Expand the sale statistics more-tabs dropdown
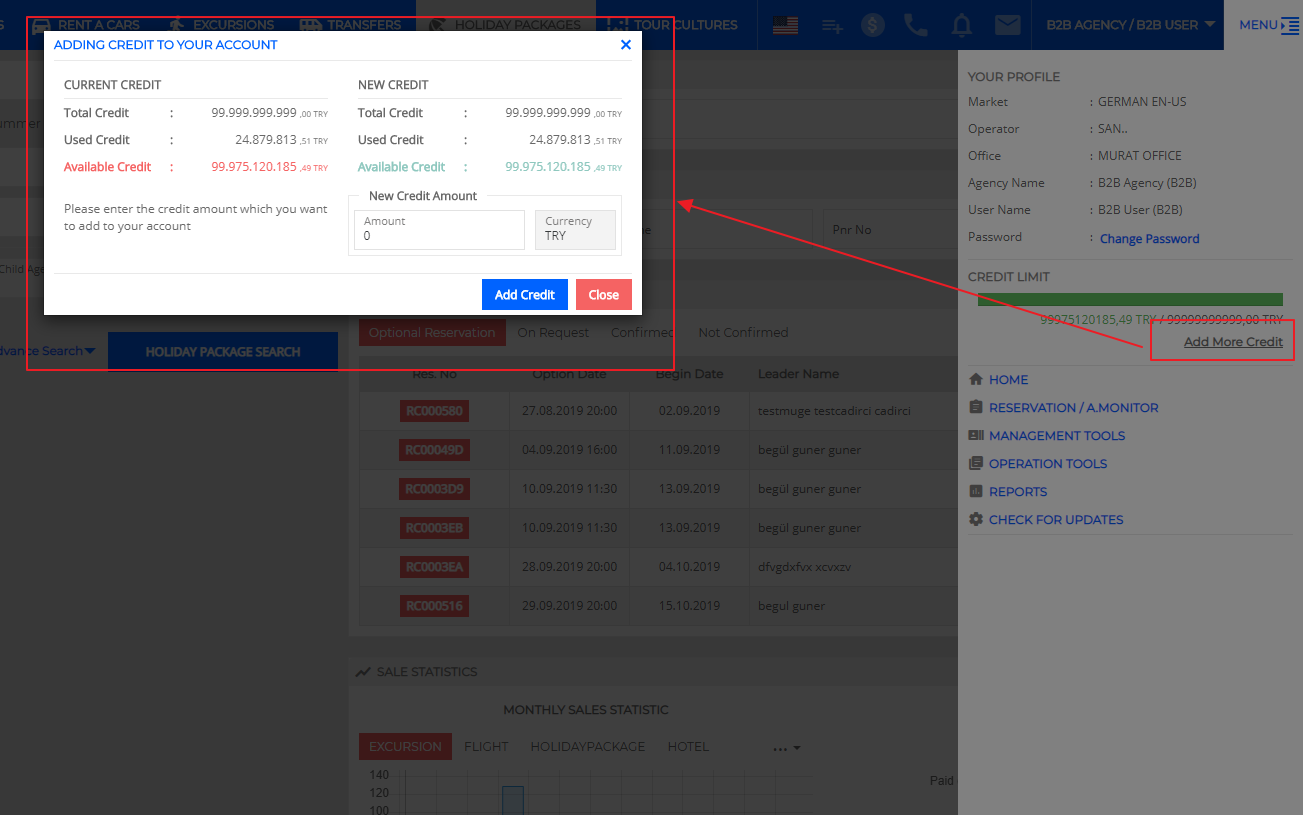This screenshot has height=815, width=1303. point(787,747)
